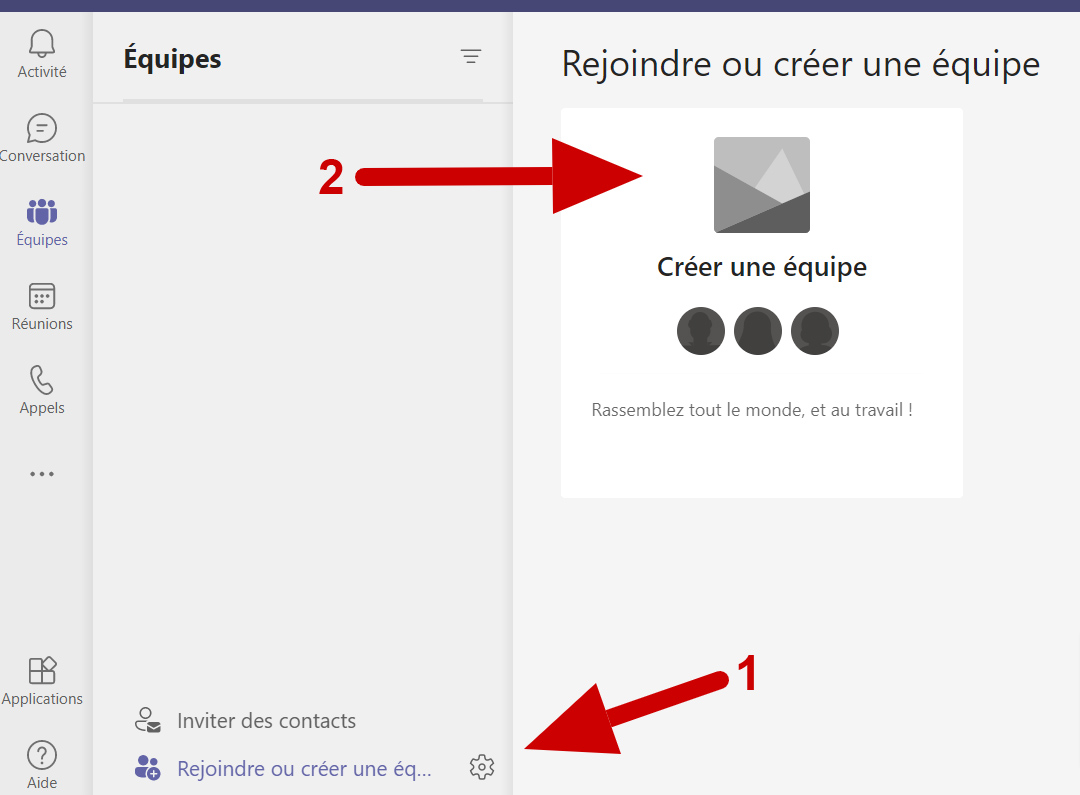Click a member avatar on the team card
The image size is (1080, 795).
(x=757, y=331)
